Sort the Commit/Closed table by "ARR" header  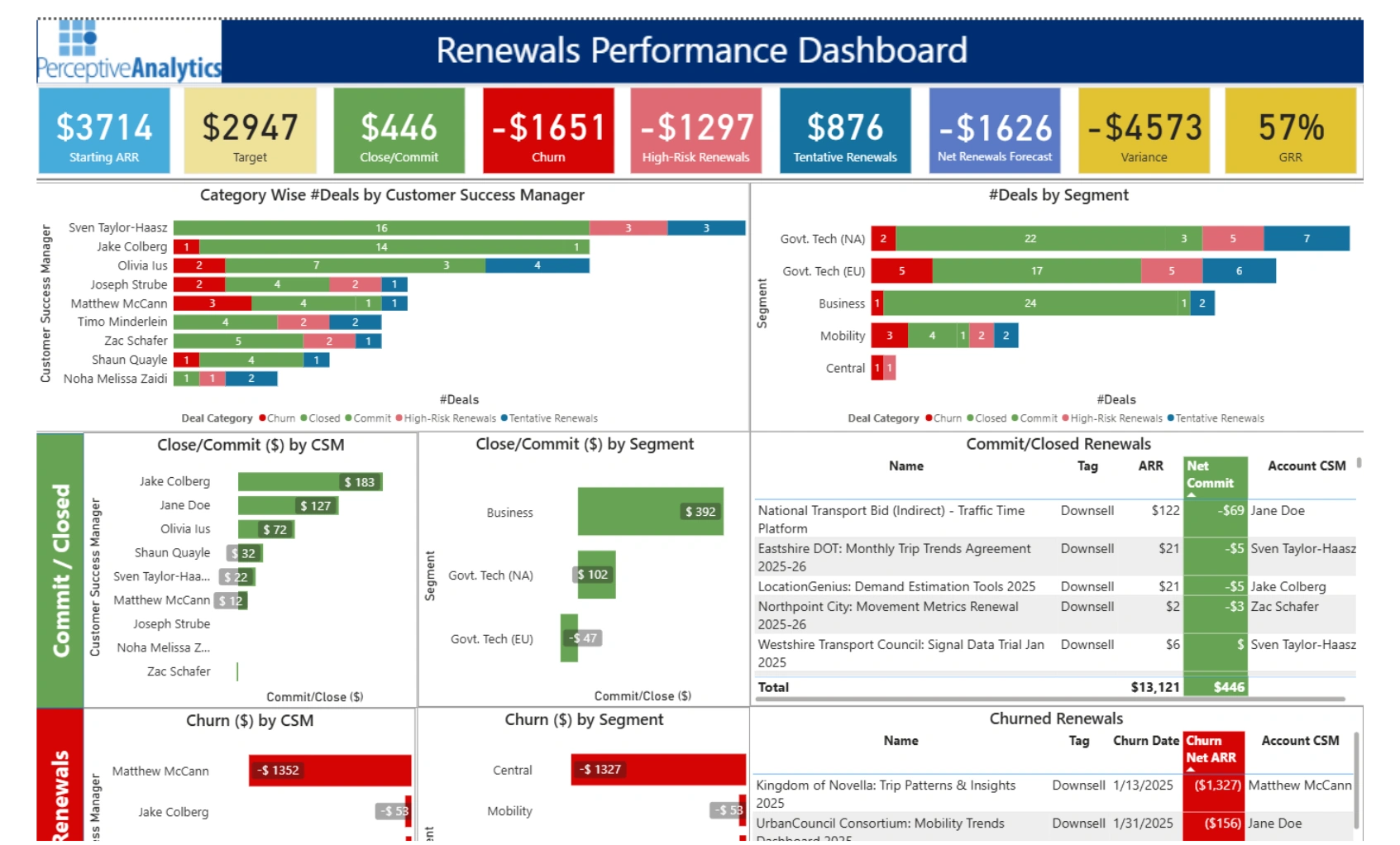[1150, 465]
